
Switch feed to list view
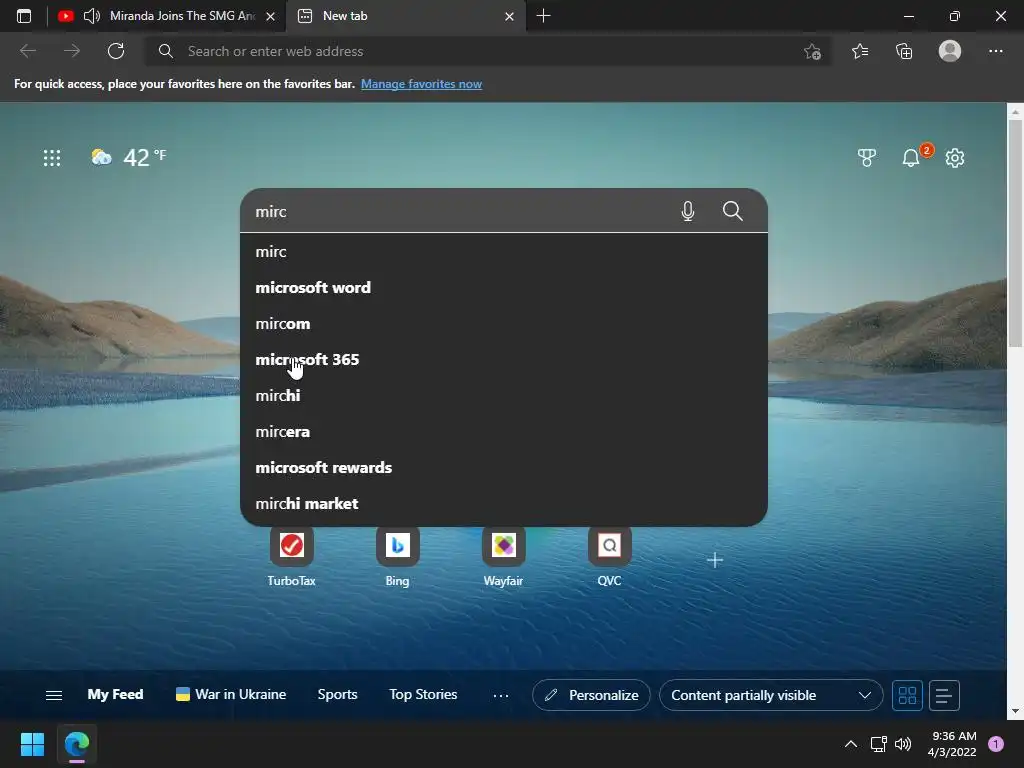point(944,695)
